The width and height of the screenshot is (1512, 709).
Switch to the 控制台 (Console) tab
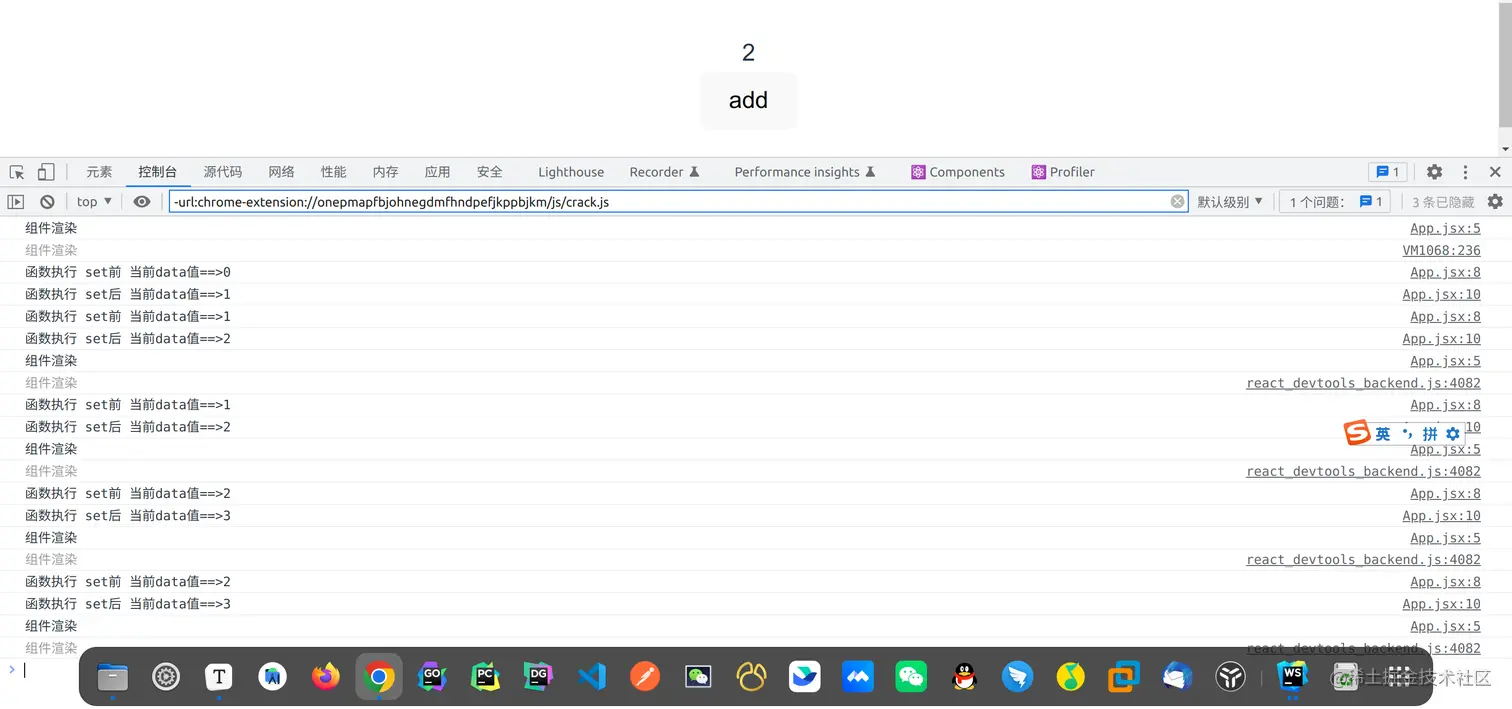click(x=158, y=172)
